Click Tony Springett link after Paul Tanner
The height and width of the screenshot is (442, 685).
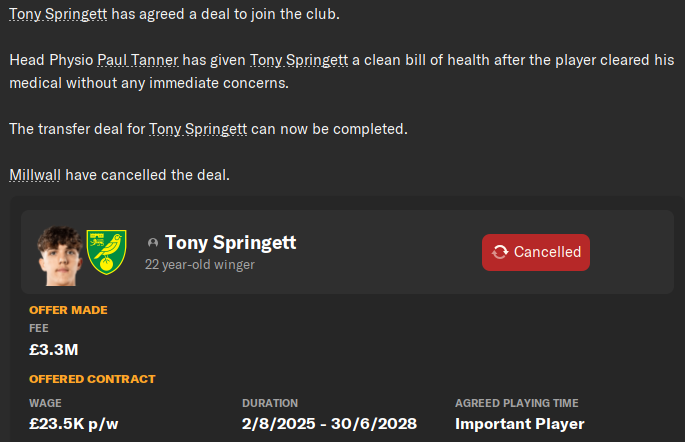coord(298,61)
